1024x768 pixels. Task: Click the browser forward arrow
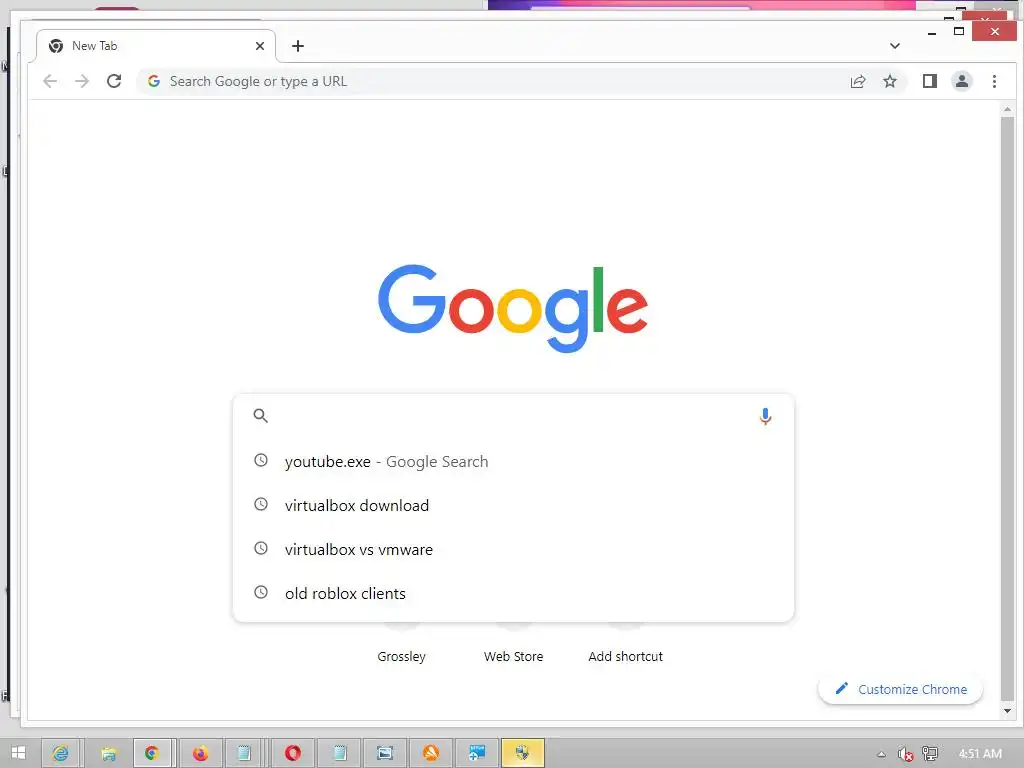tap(82, 82)
